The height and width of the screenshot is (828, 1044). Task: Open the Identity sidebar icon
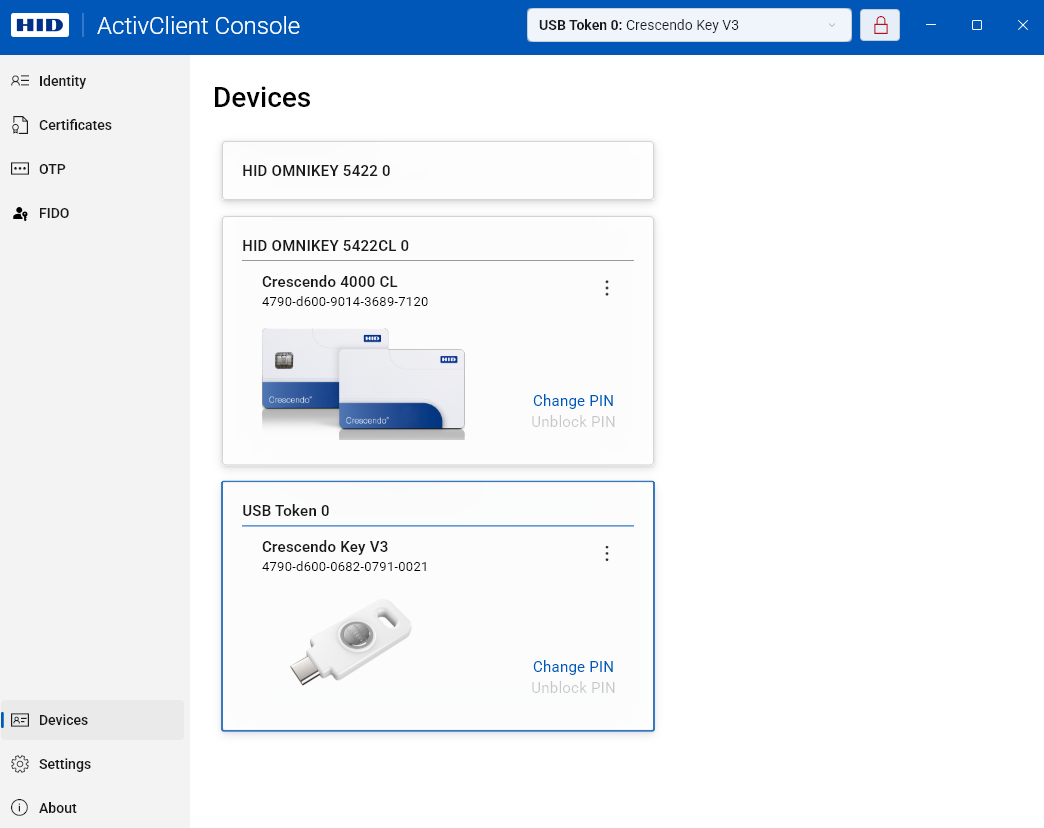20,81
